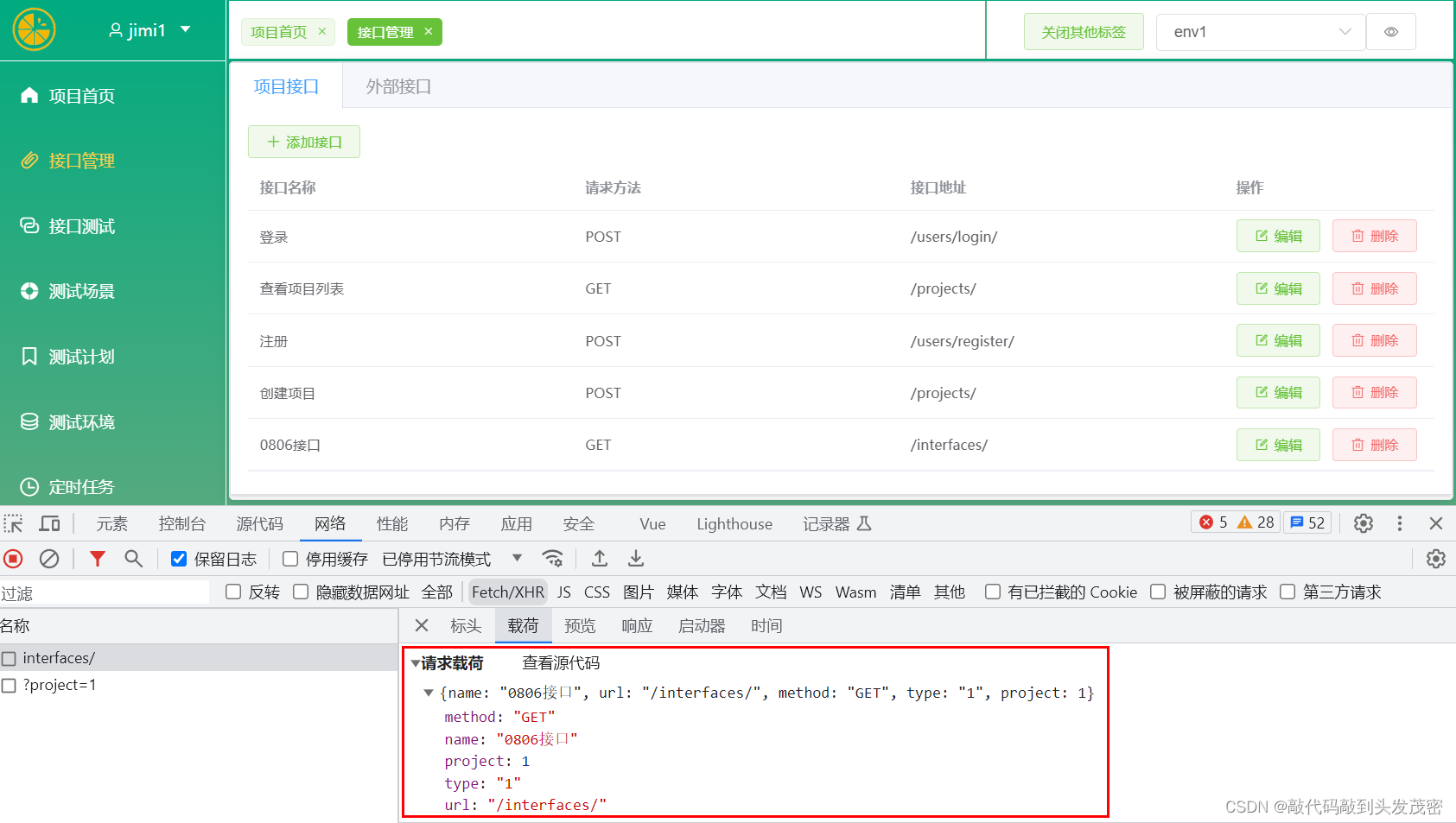Open the DevTools three-dot menu
Viewport: 1456px width, 823px height.
pyautogui.click(x=1400, y=523)
